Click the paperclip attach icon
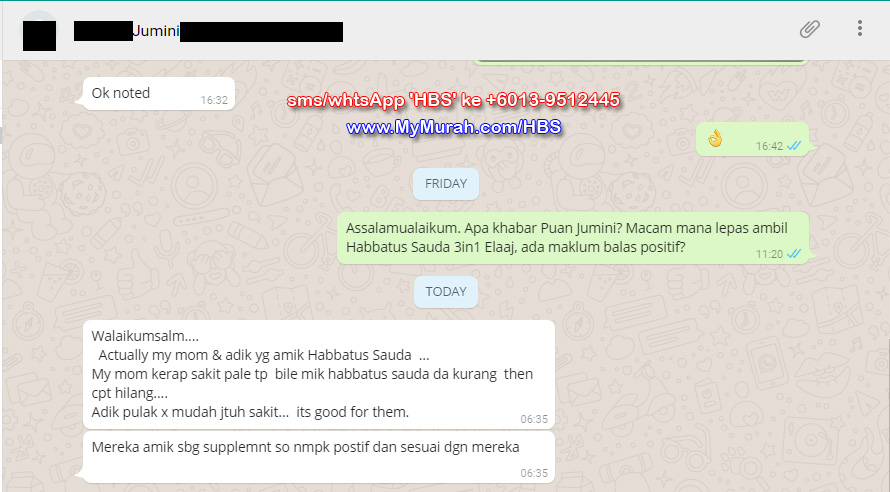 click(x=809, y=29)
